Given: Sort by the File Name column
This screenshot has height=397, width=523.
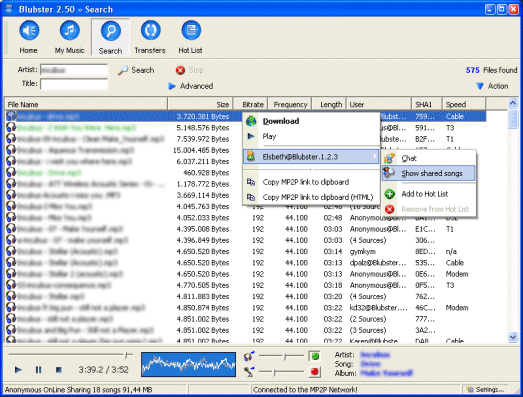Looking at the screenshot, I should pyautogui.click(x=86, y=104).
